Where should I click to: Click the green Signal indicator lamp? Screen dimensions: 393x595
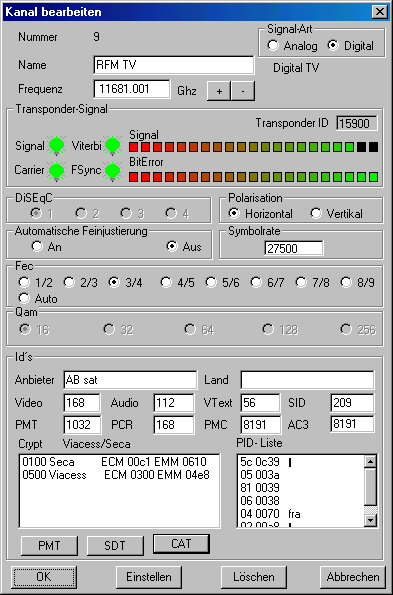point(57,146)
